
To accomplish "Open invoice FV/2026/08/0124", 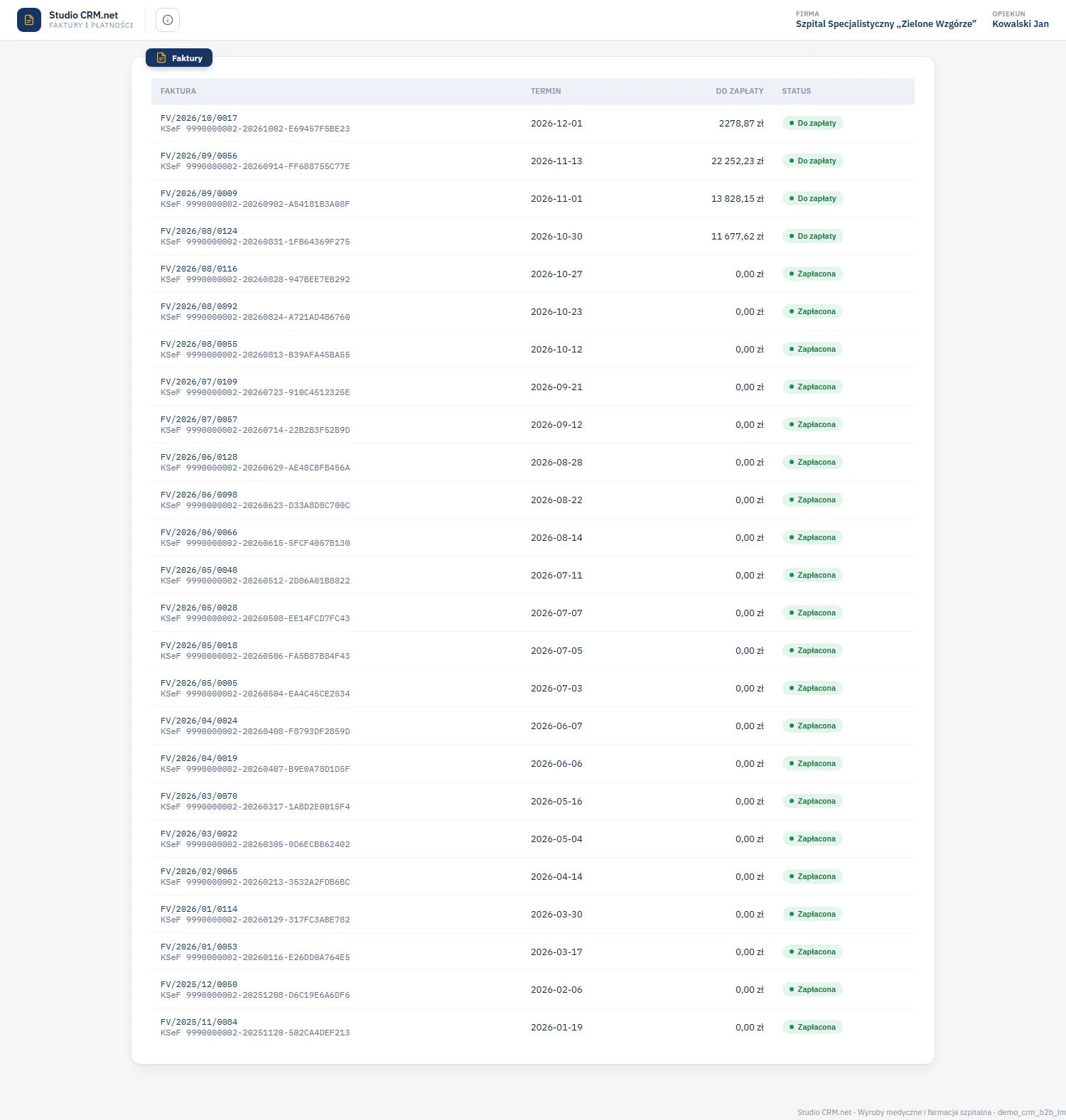I will (x=199, y=231).
